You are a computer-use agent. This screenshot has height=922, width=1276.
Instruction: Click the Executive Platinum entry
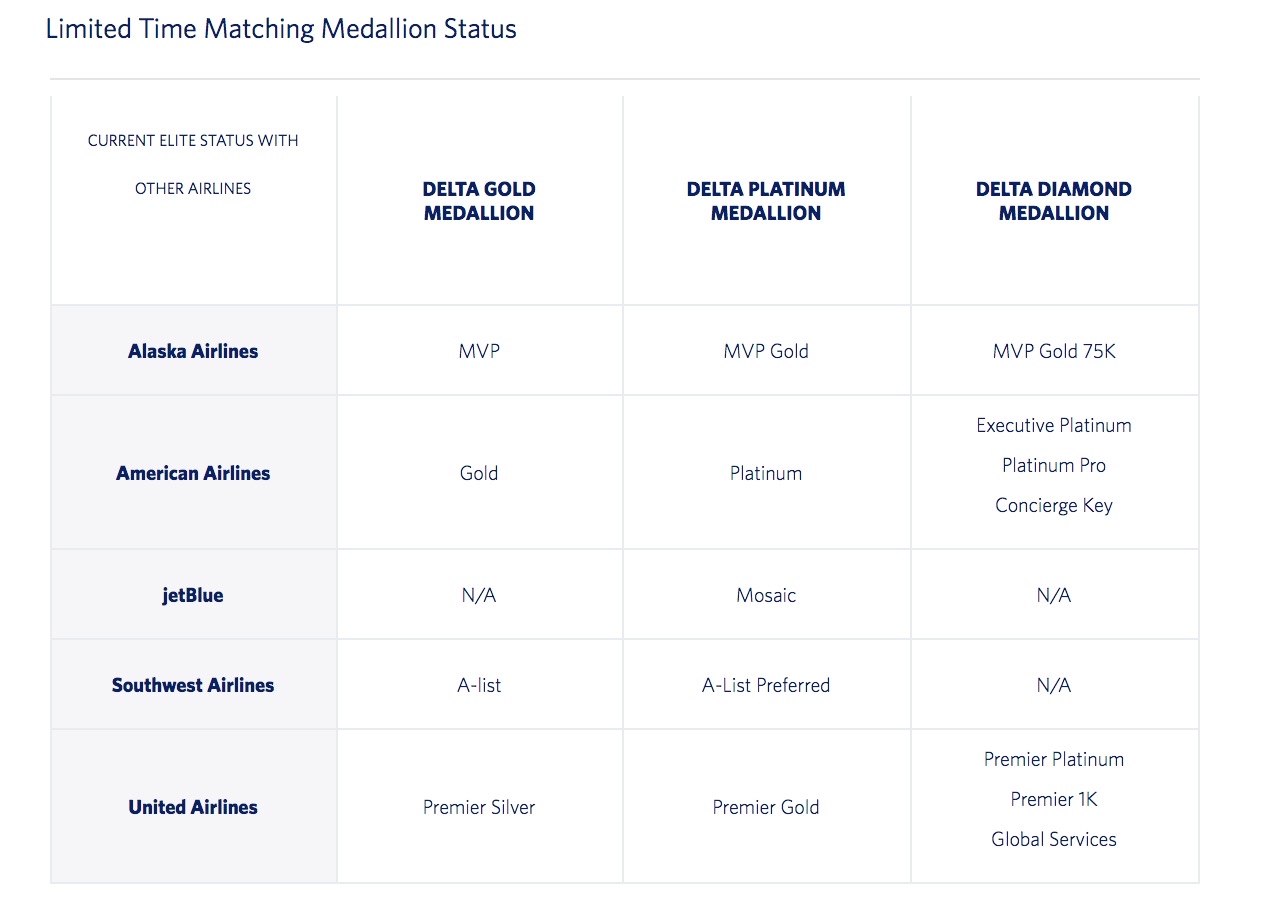[1054, 425]
